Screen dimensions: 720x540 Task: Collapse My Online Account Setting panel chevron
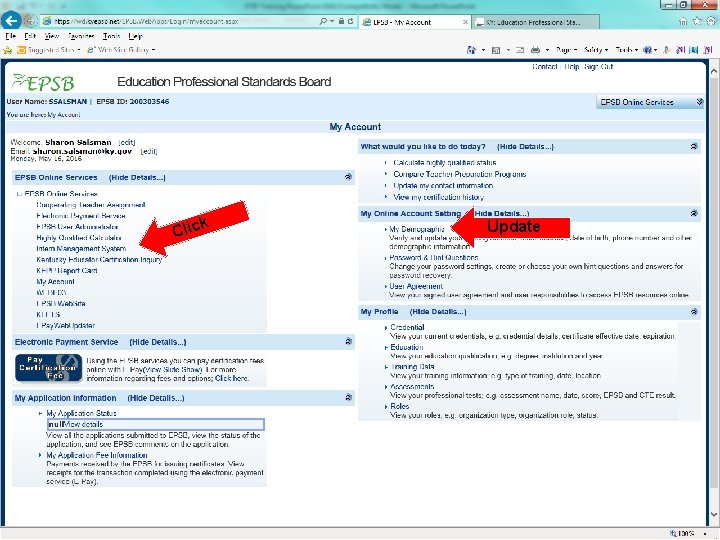[x=694, y=213]
